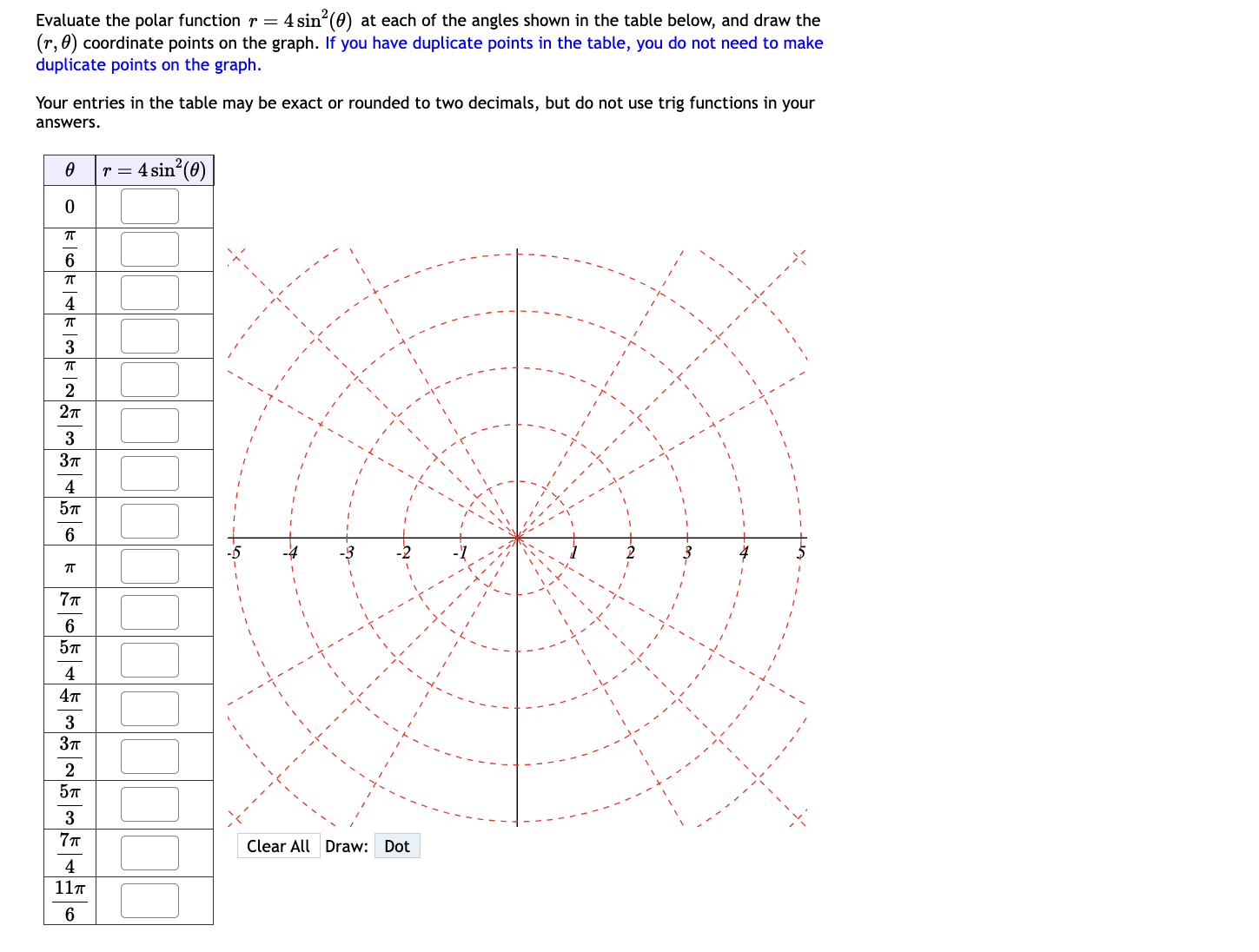
Task: Place a dot at point 4 on positive x-axis
Action: tap(745, 539)
